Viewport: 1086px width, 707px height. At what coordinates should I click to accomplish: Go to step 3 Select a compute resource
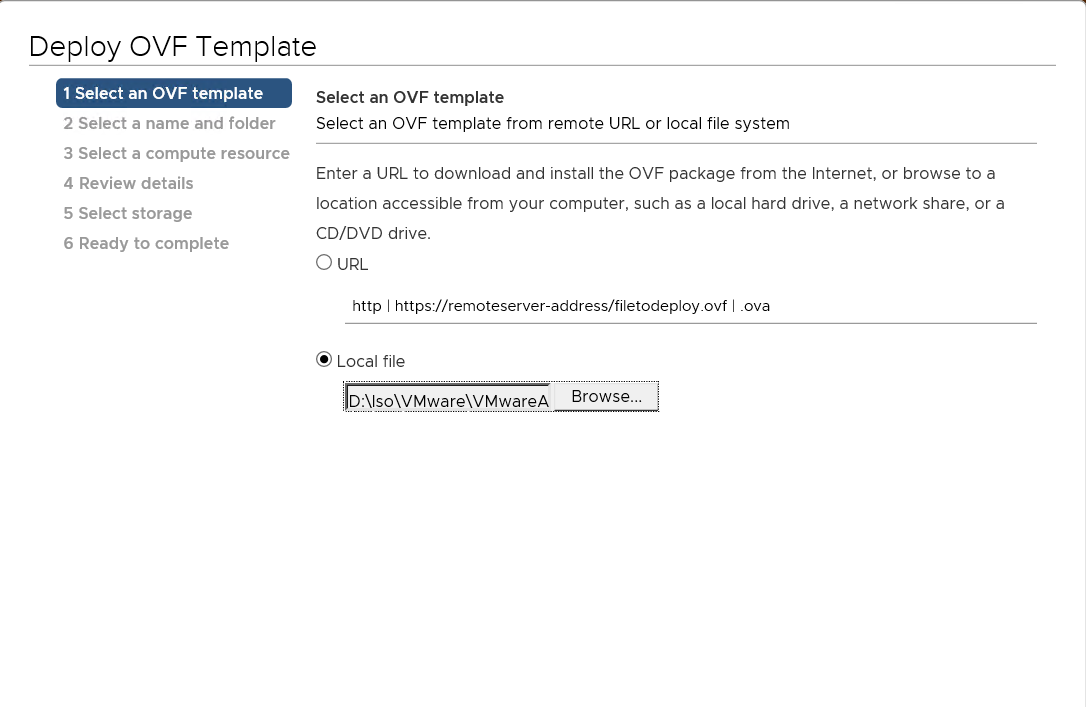point(176,153)
